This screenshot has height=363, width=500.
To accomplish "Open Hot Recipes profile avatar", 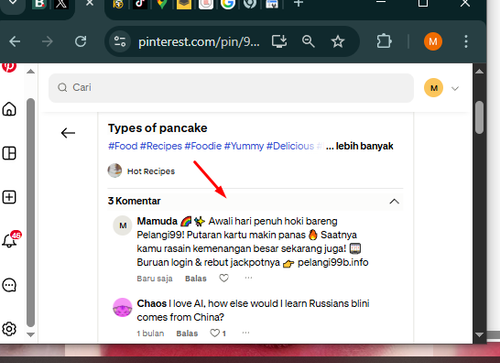I will tap(115, 171).
